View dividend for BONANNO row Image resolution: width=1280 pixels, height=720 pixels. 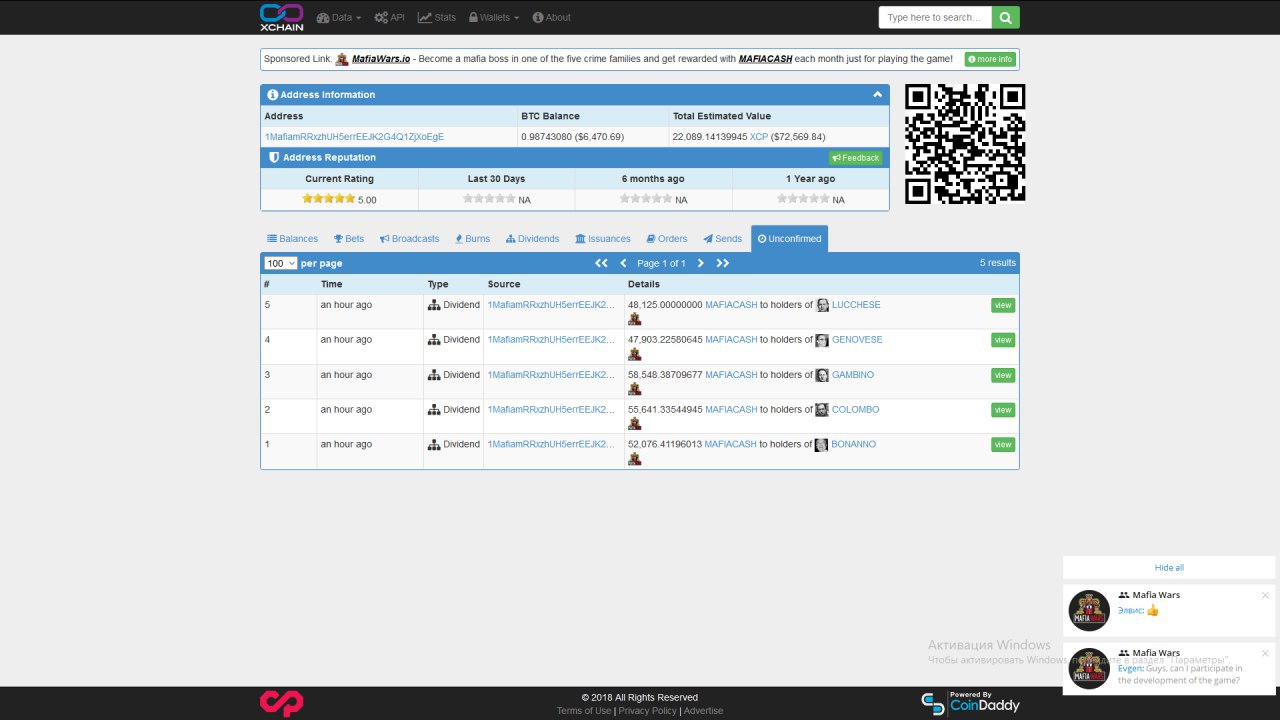tap(1003, 444)
